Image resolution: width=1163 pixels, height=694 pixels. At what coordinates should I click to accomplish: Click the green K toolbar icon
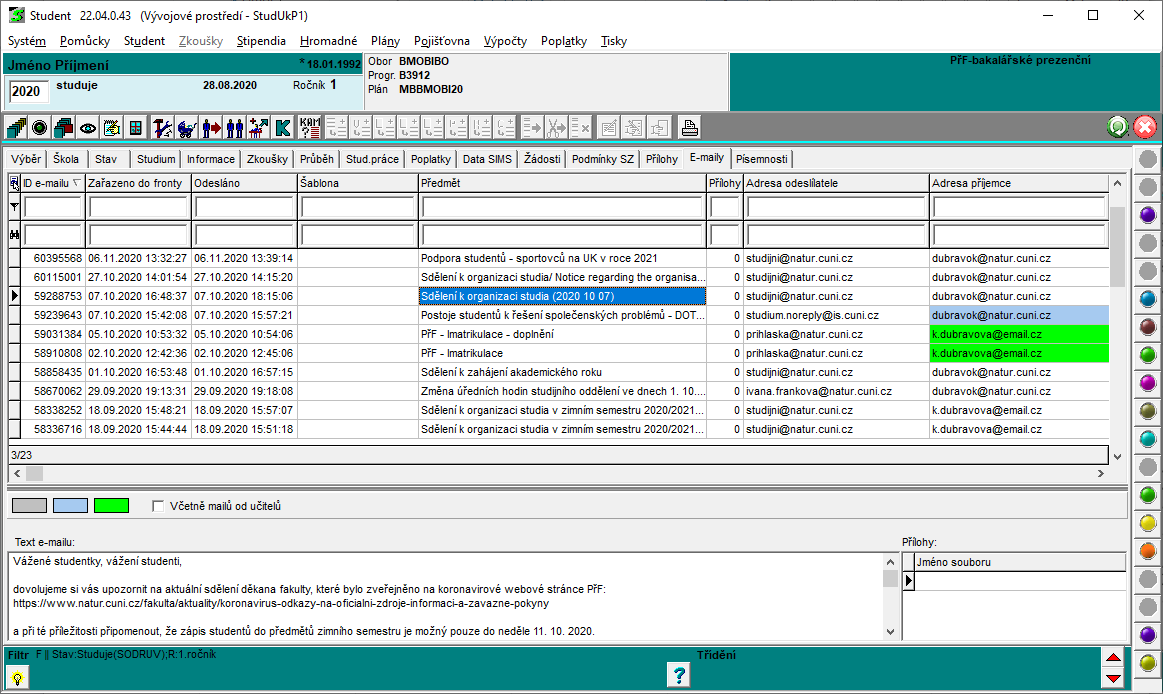click(x=283, y=128)
